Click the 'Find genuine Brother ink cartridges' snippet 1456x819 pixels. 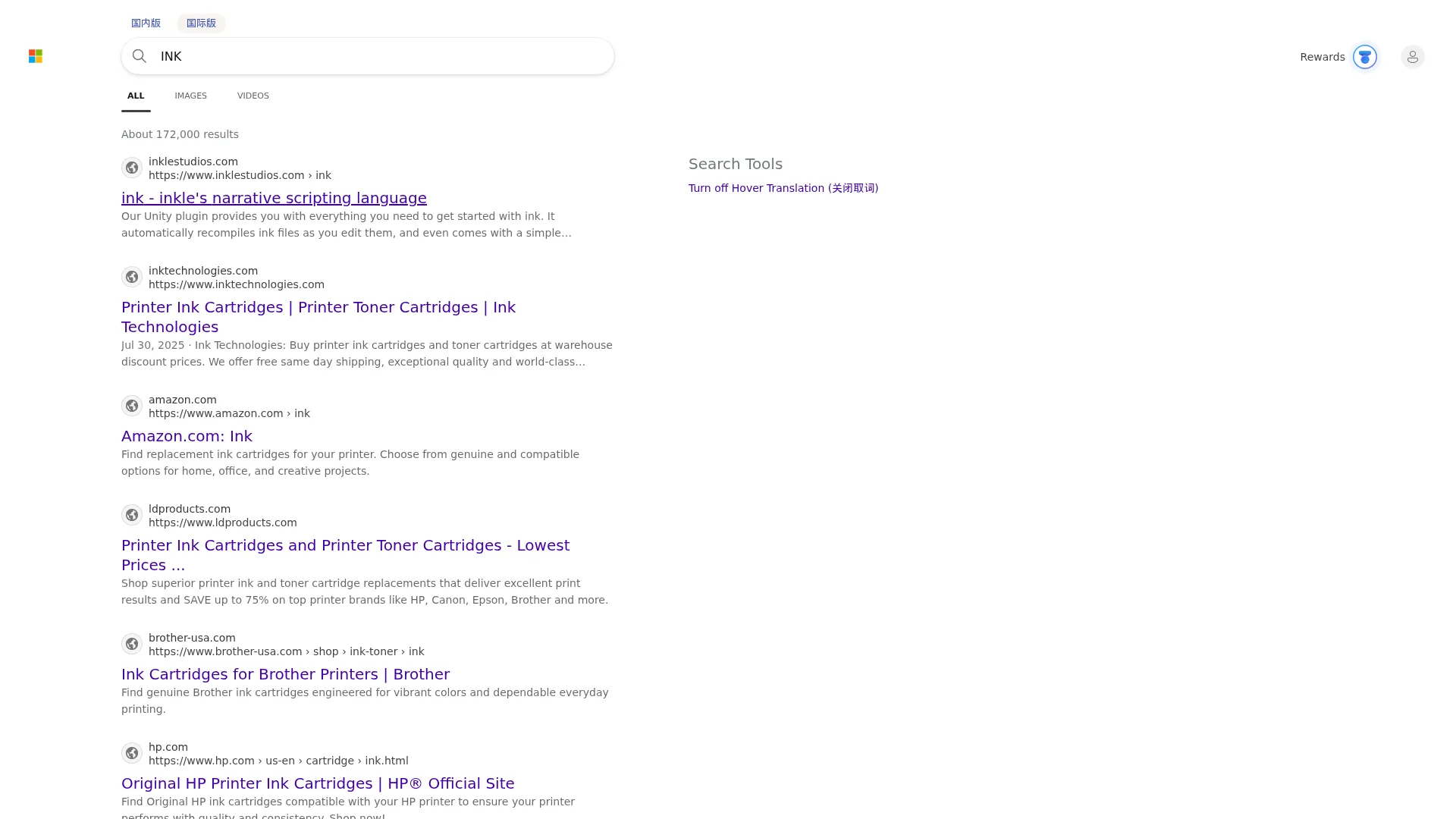(365, 701)
